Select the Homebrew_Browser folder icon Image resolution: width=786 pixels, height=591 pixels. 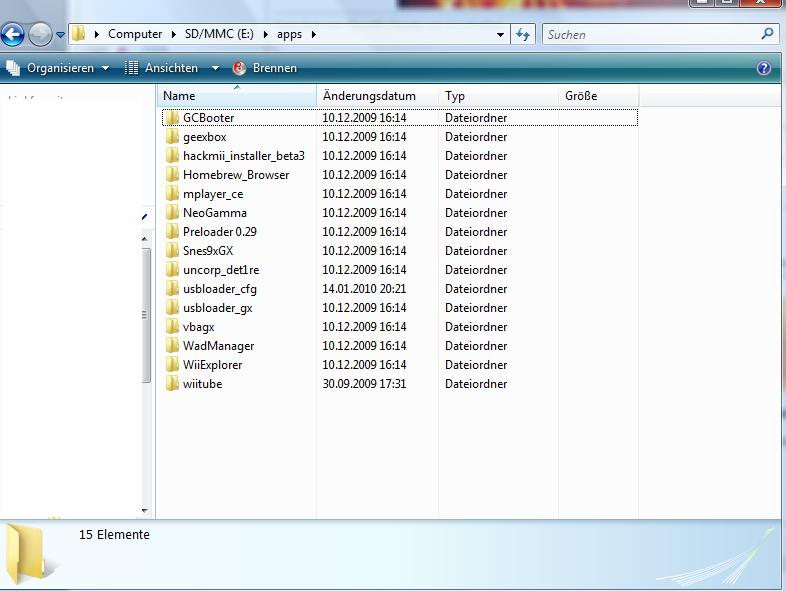[x=172, y=174]
